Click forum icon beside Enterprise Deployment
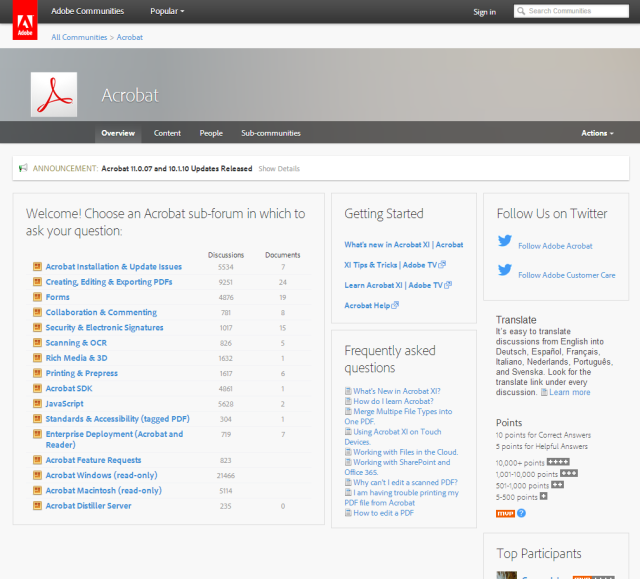Viewport: 640px width, 579px height. point(37,434)
